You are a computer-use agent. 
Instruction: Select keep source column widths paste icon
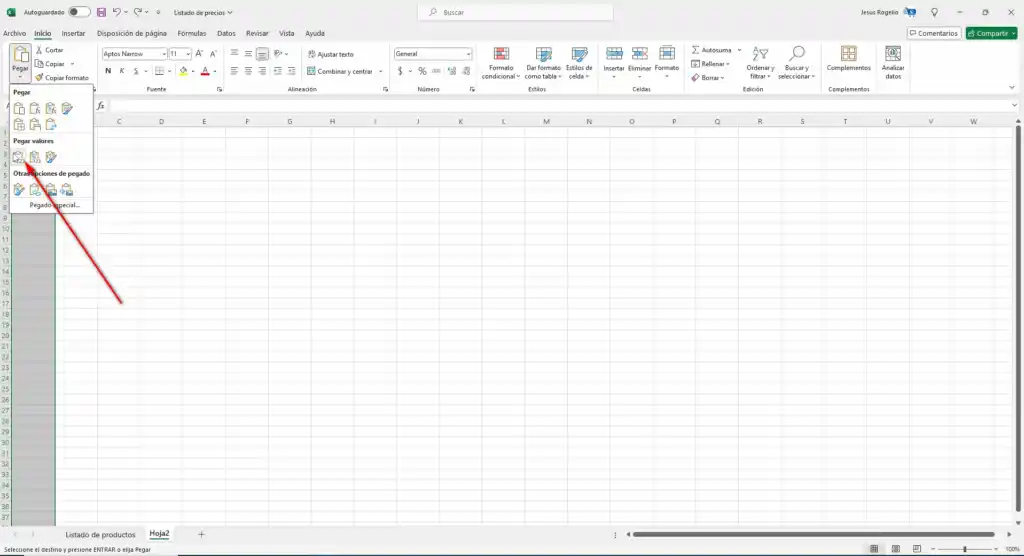click(35, 124)
